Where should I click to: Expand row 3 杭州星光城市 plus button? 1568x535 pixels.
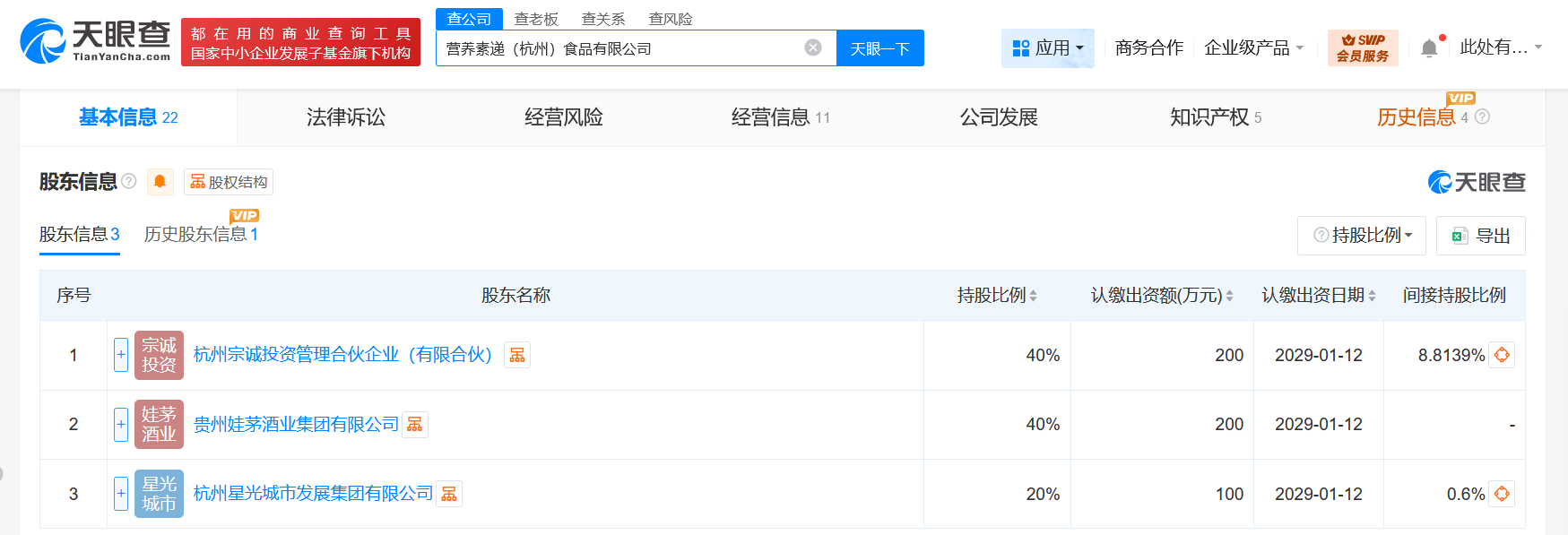point(121,494)
